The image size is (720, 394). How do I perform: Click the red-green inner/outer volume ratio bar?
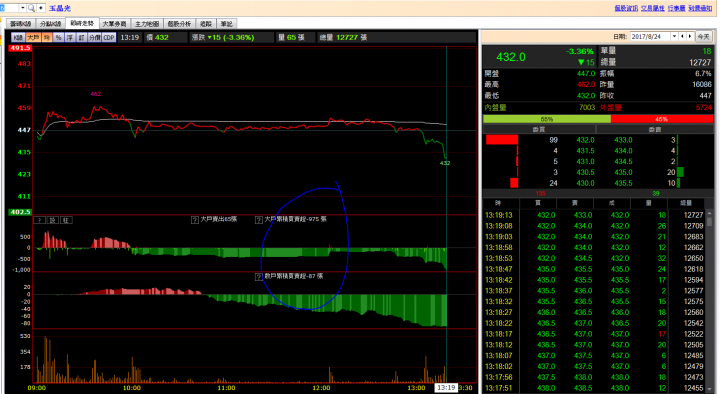[x=598, y=119]
